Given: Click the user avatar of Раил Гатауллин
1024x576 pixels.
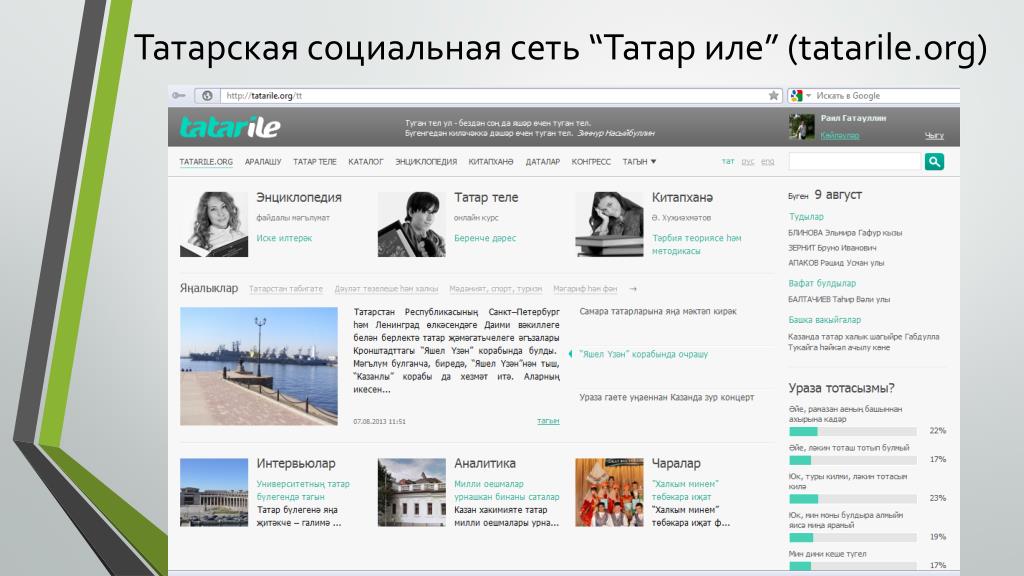Looking at the screenshot, I should click(801, 127).
